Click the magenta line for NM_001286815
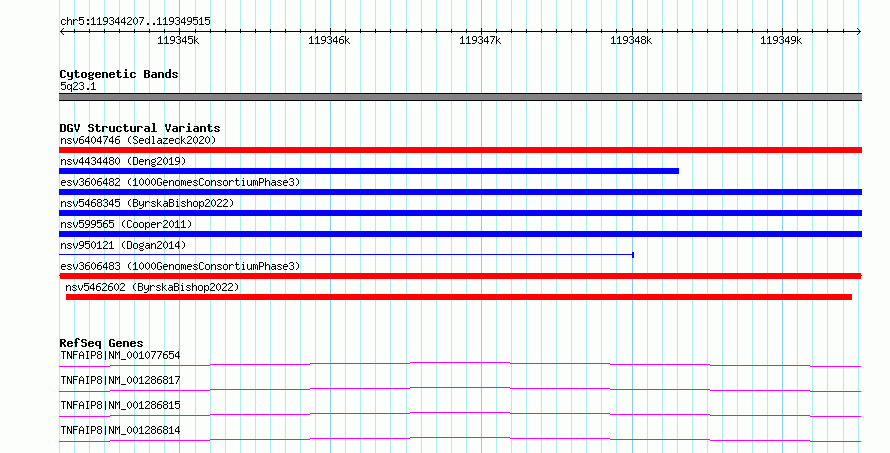890x453 pixels. click(460, 414)
